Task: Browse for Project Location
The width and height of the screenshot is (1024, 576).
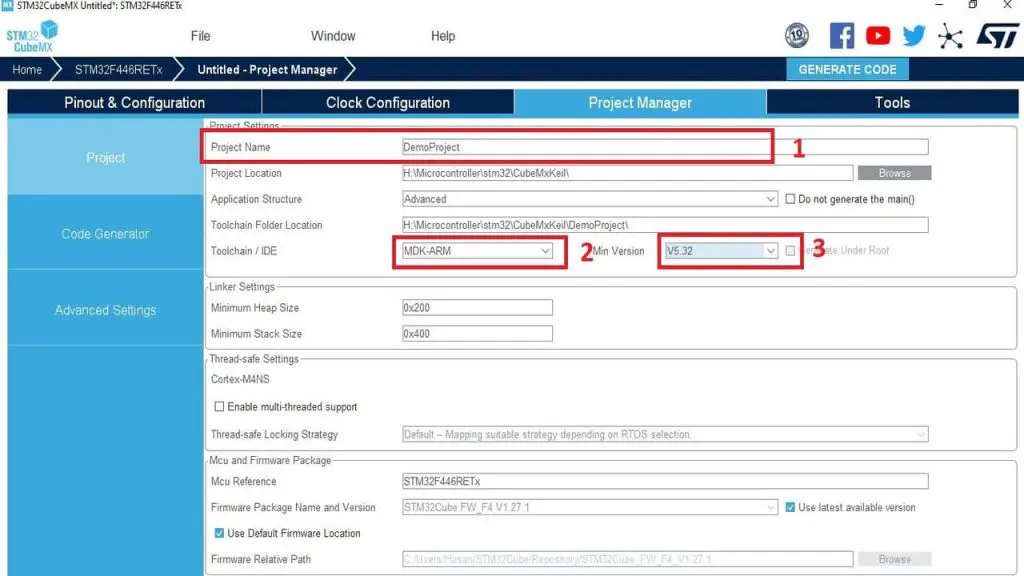Action: tap(894, 173)
